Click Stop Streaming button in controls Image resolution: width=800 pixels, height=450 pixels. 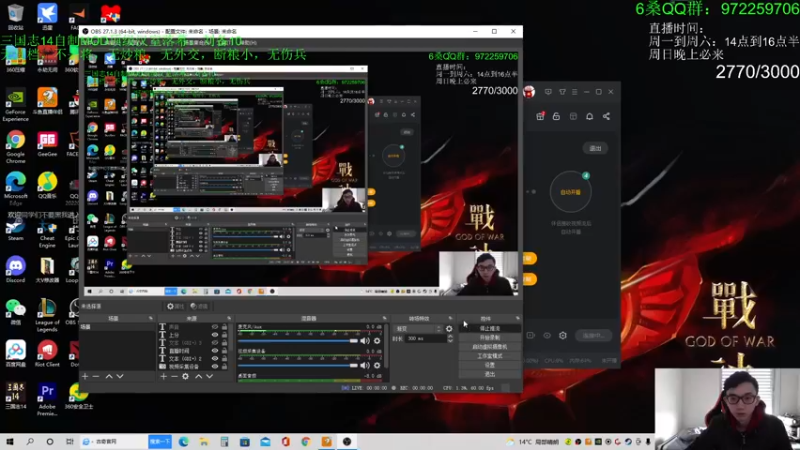pos(490,329)
